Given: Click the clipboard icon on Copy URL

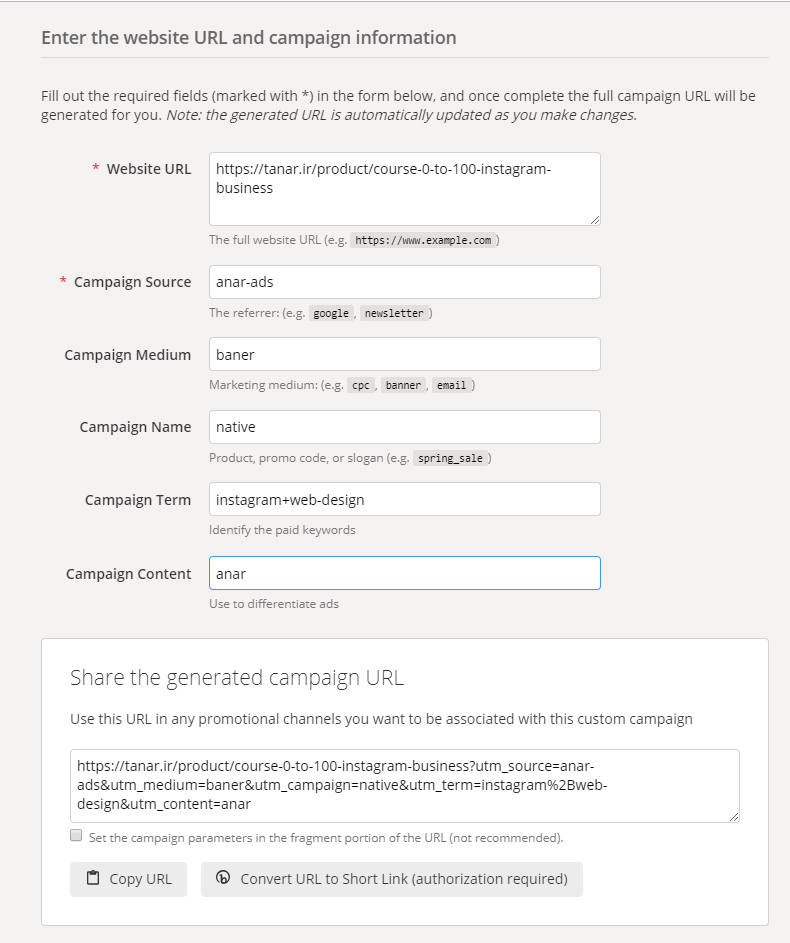Looking at the screenshot, I should pyautogui.click(x=93, y=879).
